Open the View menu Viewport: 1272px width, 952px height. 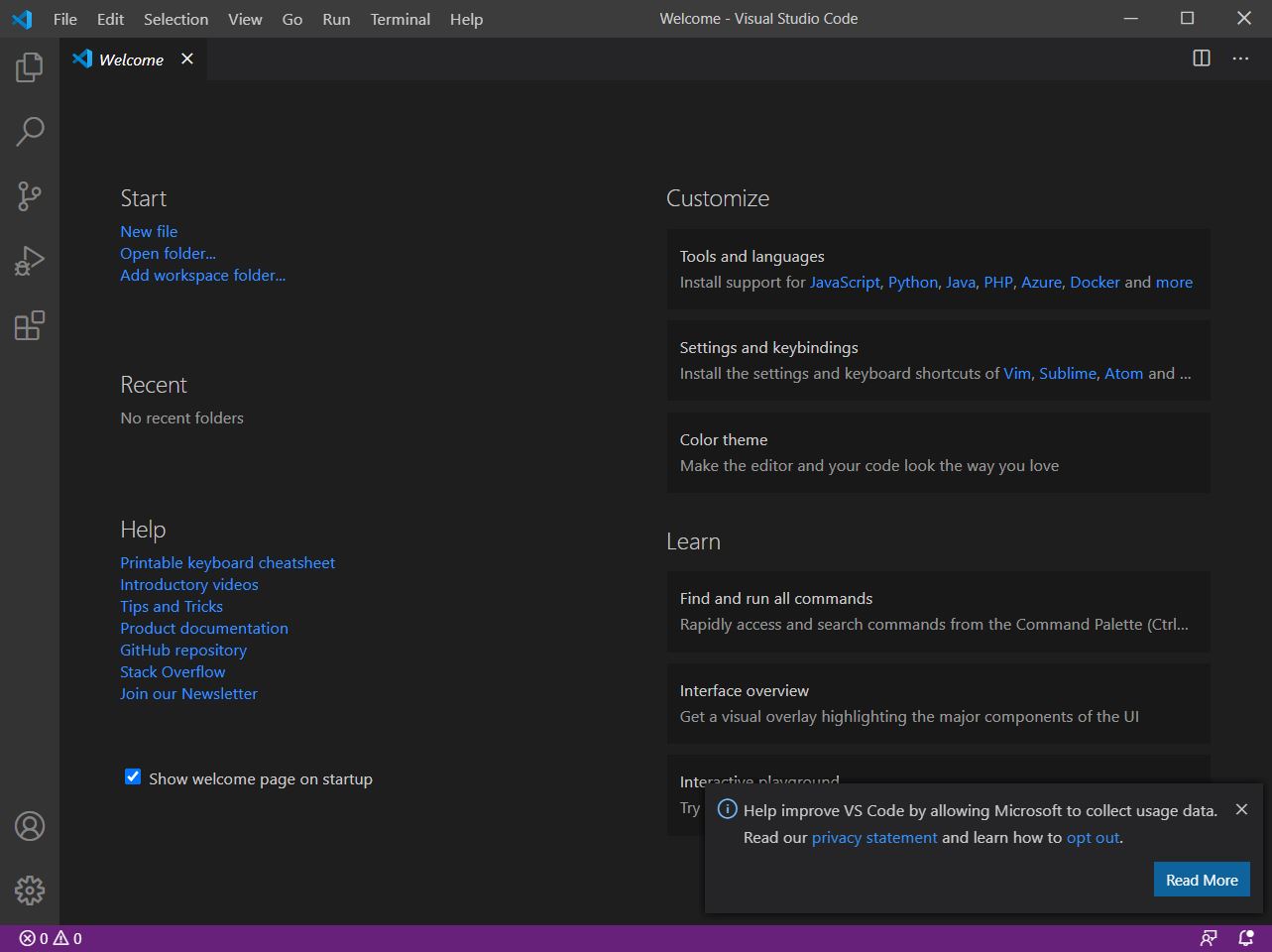pos(246,19)
